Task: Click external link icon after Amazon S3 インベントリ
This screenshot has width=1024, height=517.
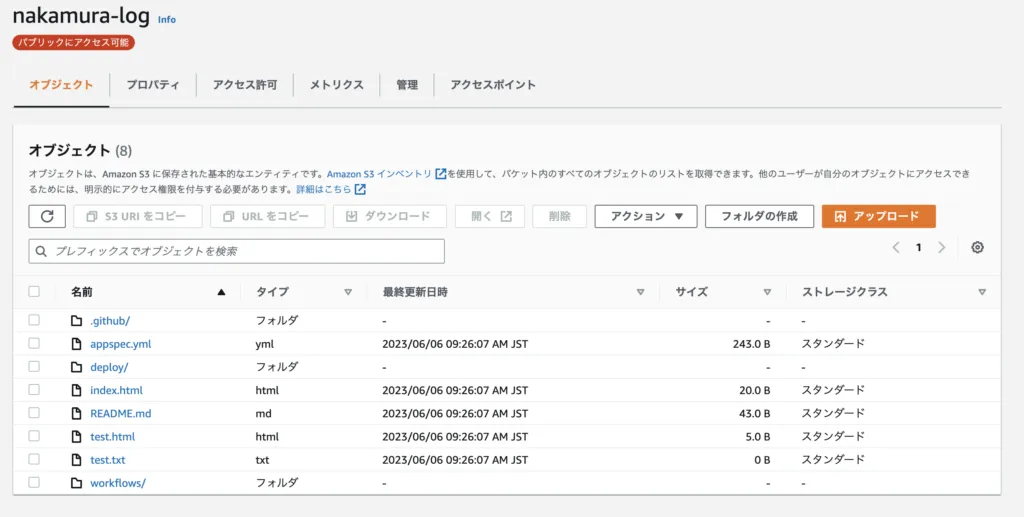Action: click(441, 174)
